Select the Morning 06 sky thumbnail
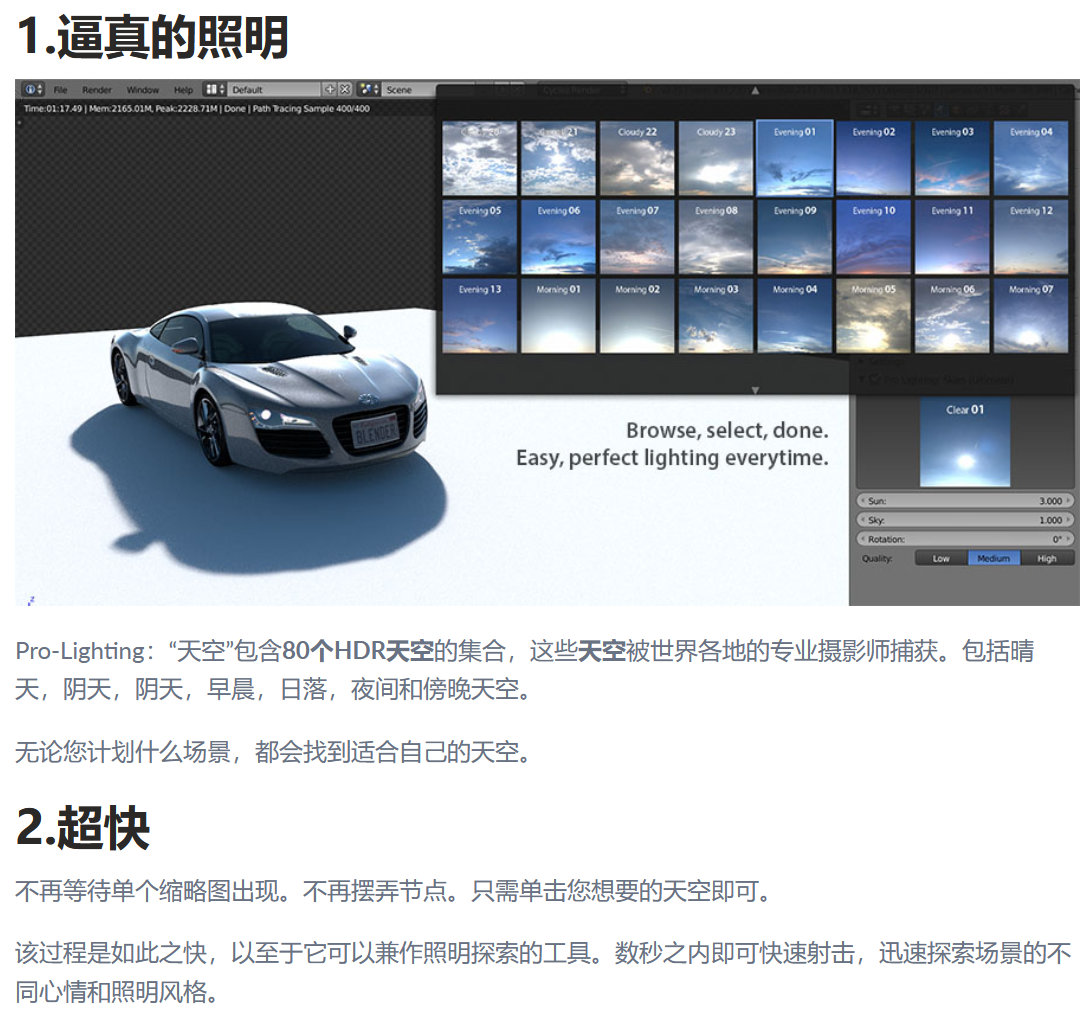The width and height of the screenshot is (1086, 1011). tap(952, 316)
